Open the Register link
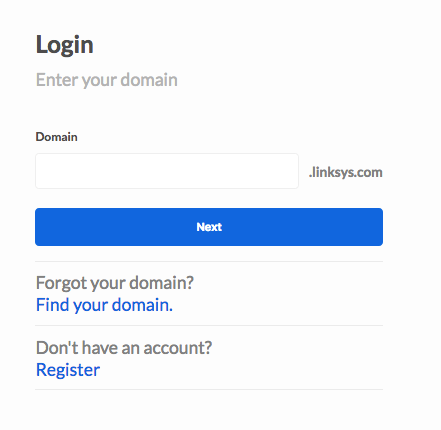441x430 pixels. tap(68, 370)
